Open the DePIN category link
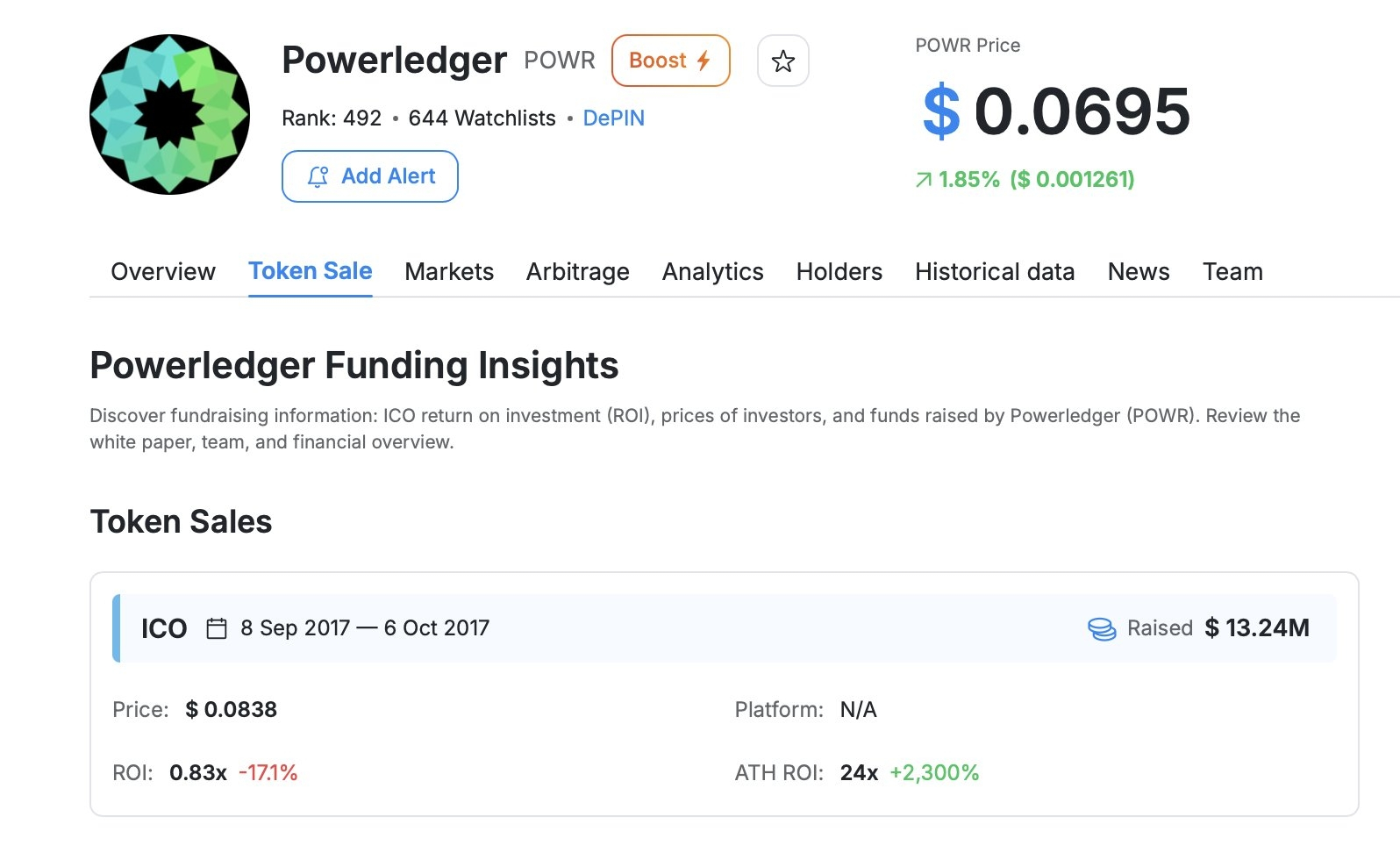This screenshot has width=1400, height=860. 613,118
